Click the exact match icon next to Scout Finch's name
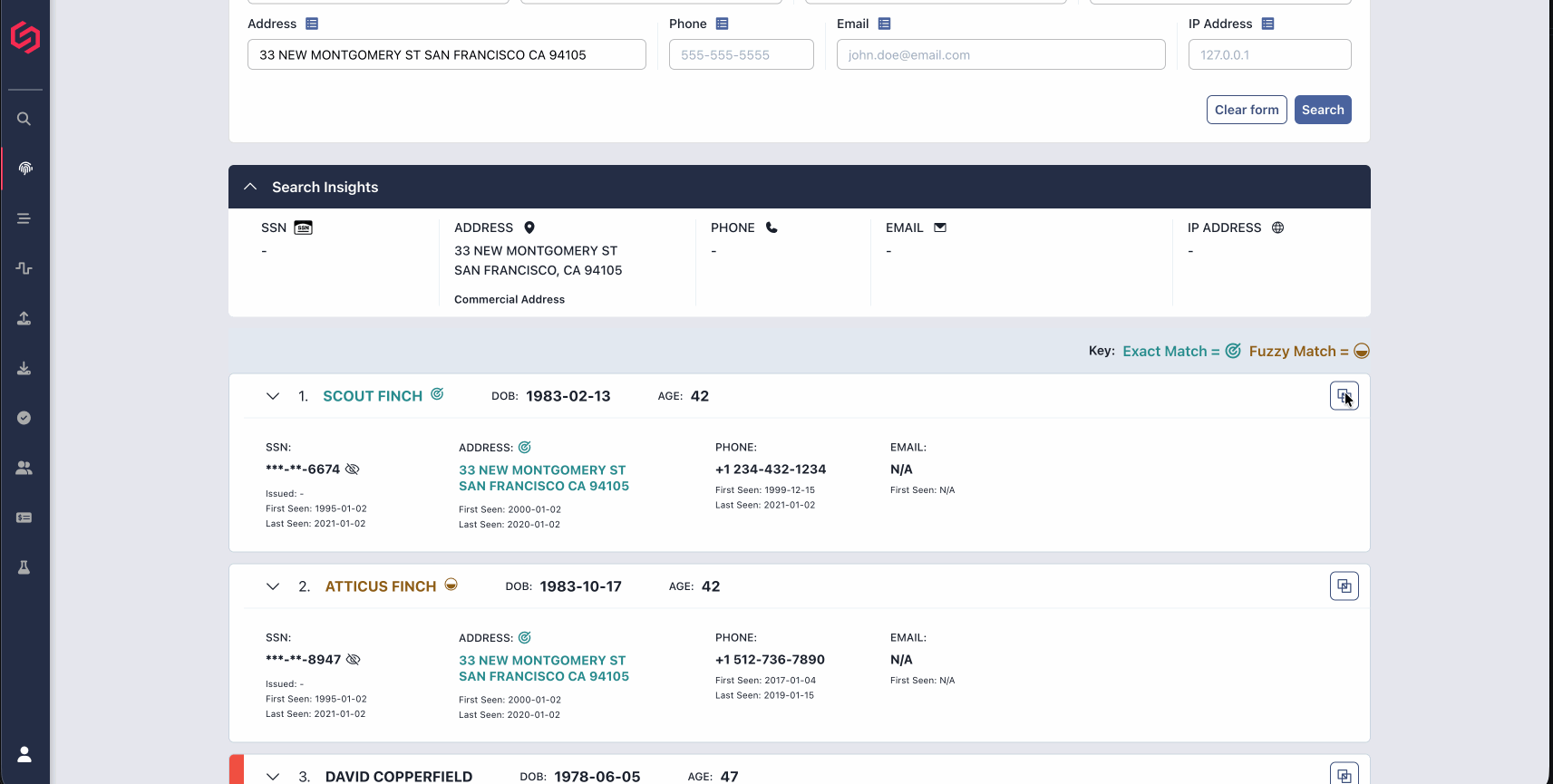The image size is (1553, 784). (437, 394)
